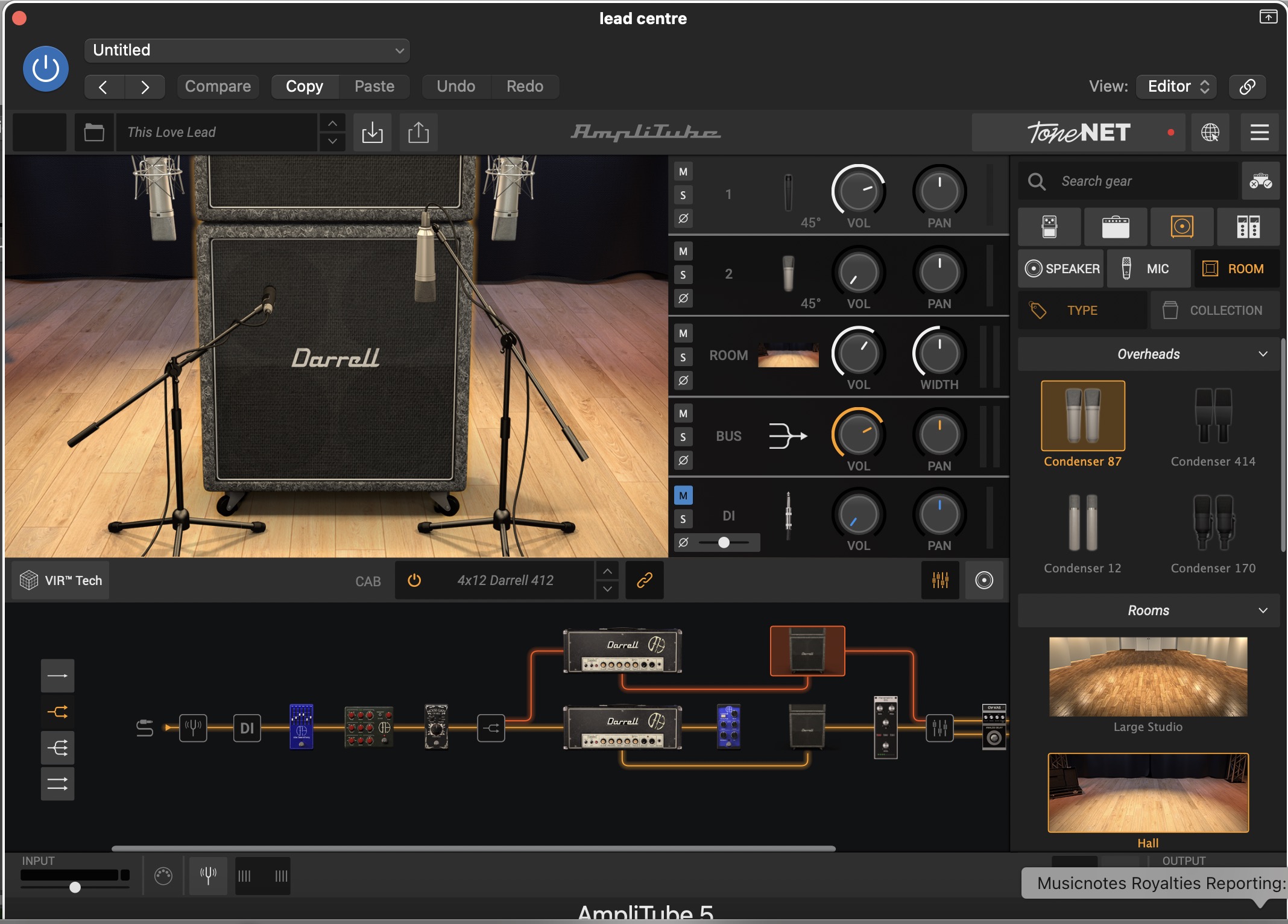Mute mic channel 1
Screen dimensions: 1288x924
coord(683,172)
